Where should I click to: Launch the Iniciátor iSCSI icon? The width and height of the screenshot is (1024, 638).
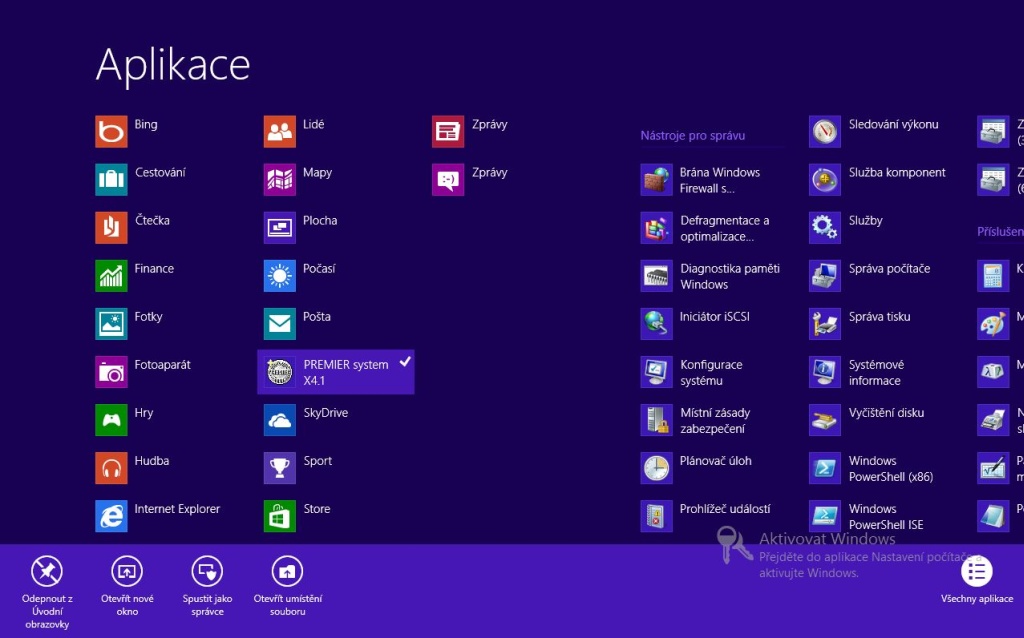(656, 323)
